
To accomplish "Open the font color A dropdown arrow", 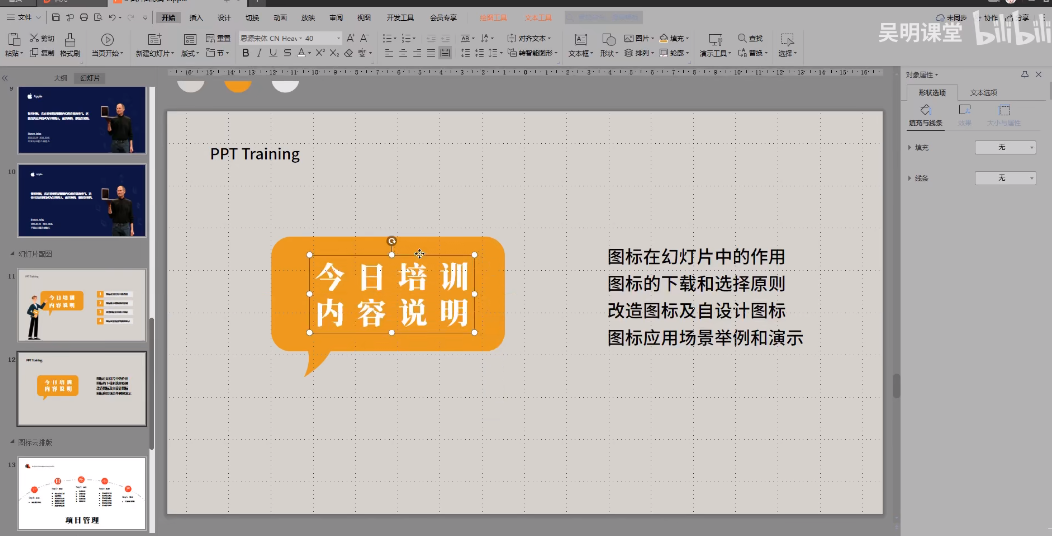I will [309, 53].
